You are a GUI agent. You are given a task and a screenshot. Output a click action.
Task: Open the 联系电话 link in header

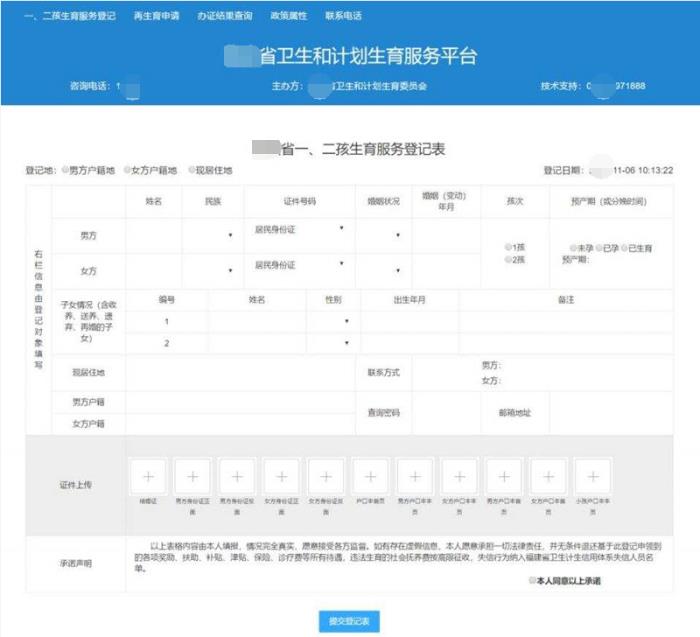(x=343, y=16)
